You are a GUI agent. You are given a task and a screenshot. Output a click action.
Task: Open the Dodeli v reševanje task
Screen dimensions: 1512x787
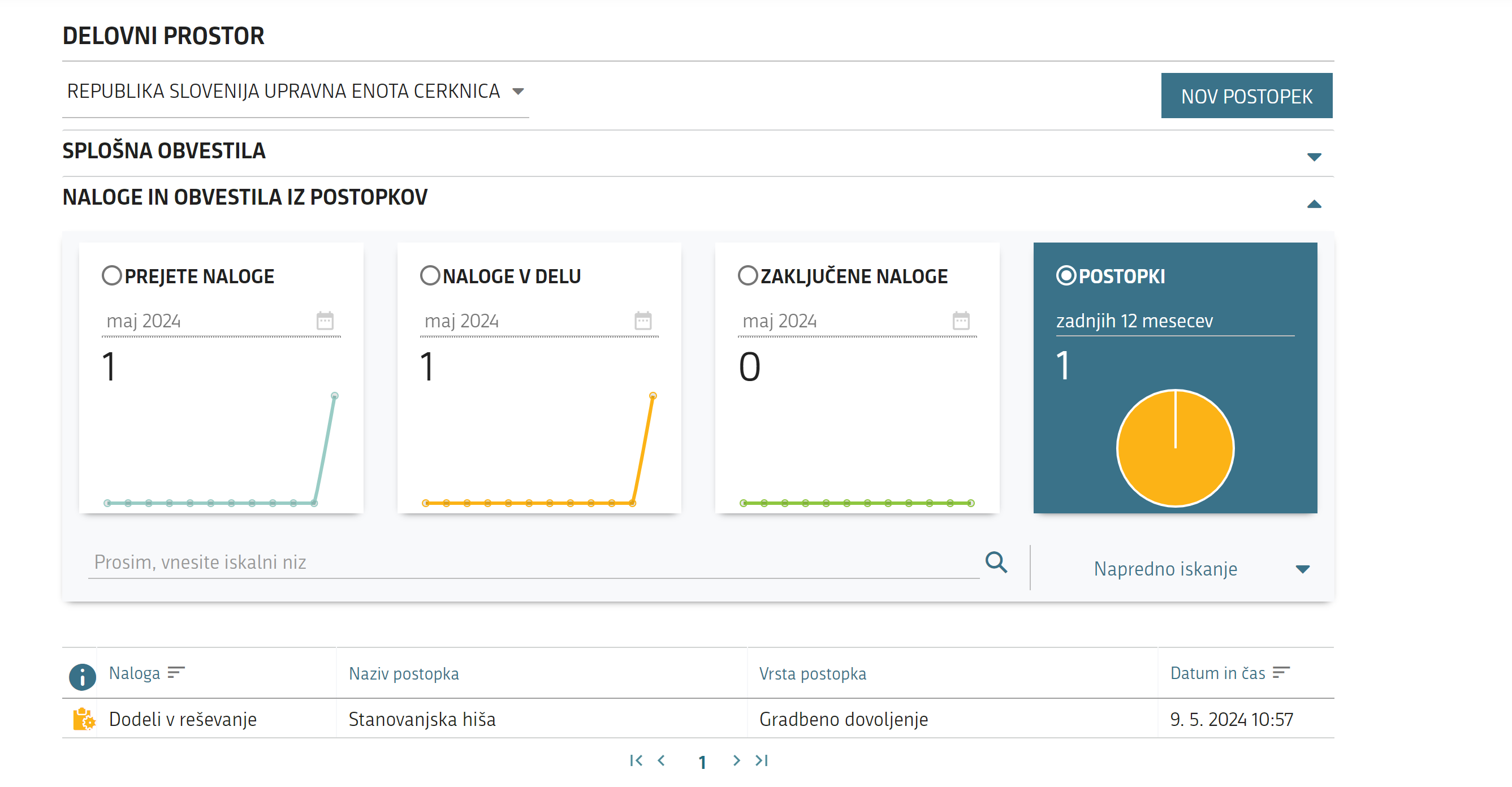pyautogui.click(x=183, y=719)
